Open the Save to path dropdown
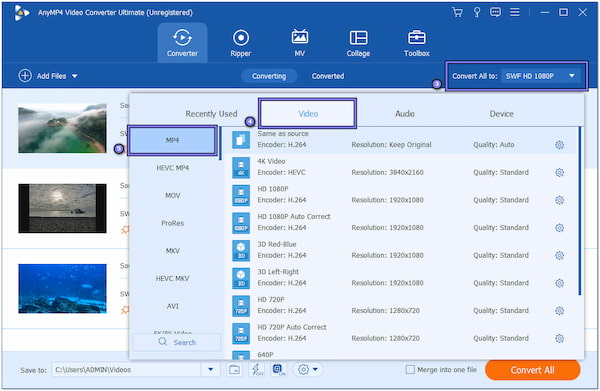600x391 pixels. (210, 370)
